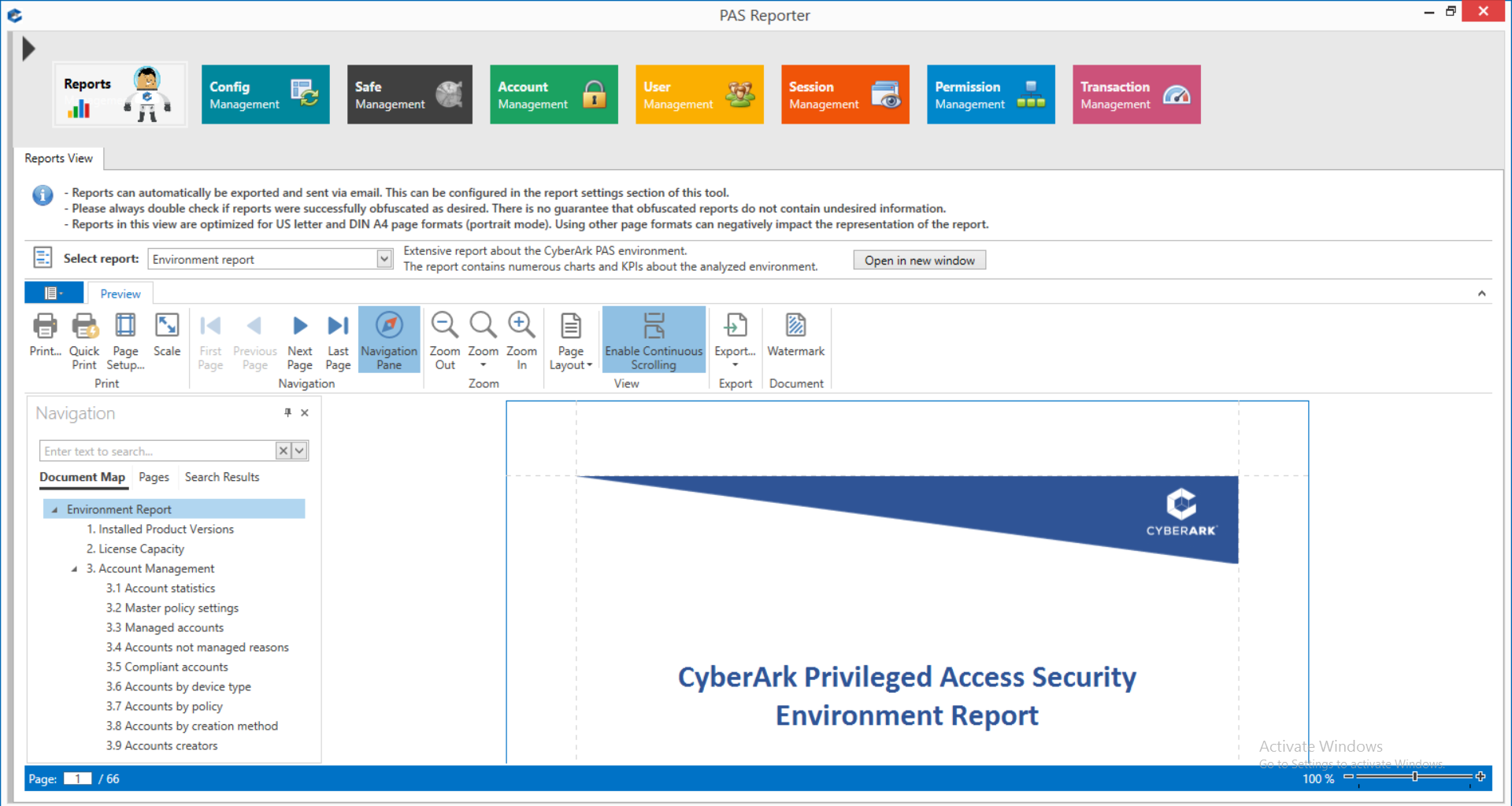Open the search history dropdown arrow
The width and height of the screenshot is (1512, 806).
coord(299,450)
